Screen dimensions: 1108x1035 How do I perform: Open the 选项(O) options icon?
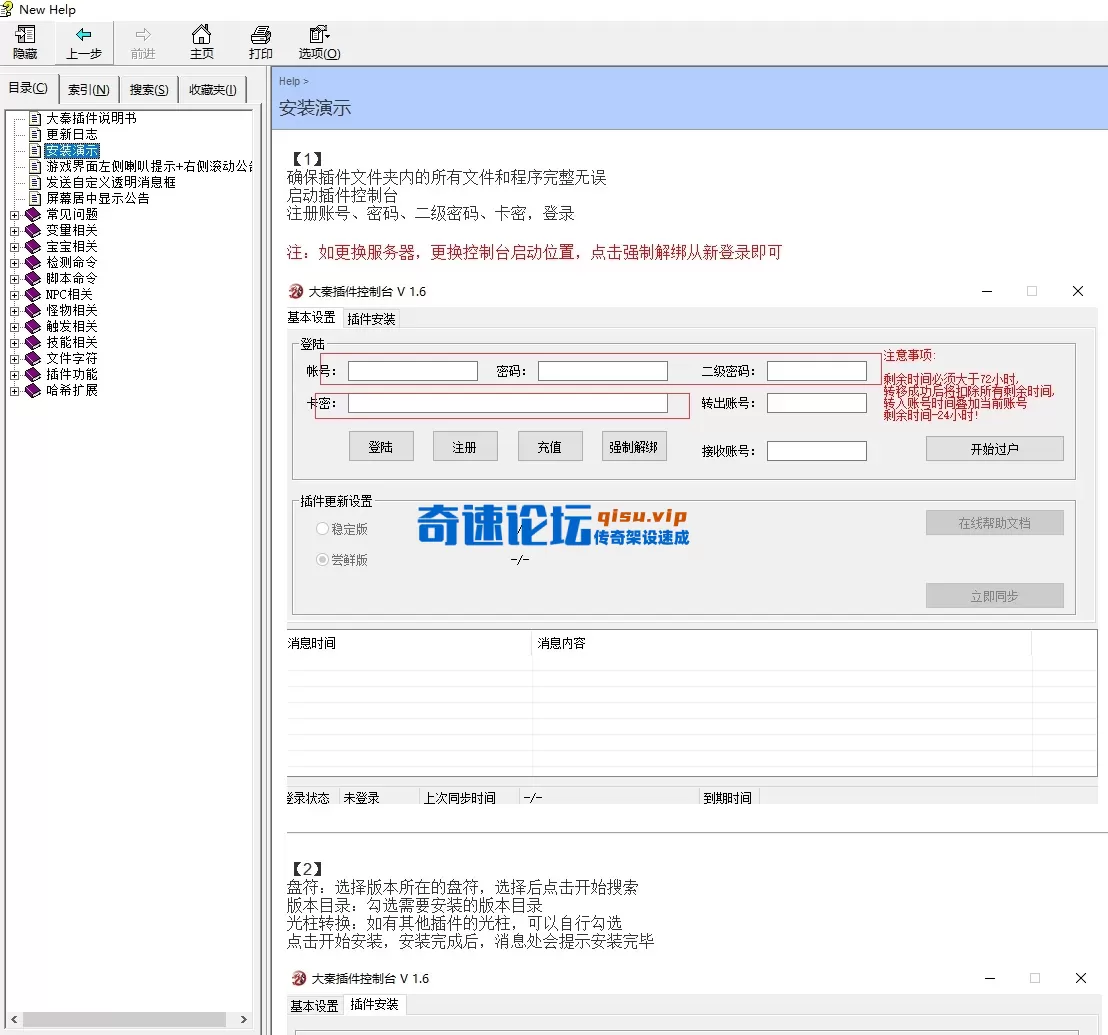[x=317, y=42]
